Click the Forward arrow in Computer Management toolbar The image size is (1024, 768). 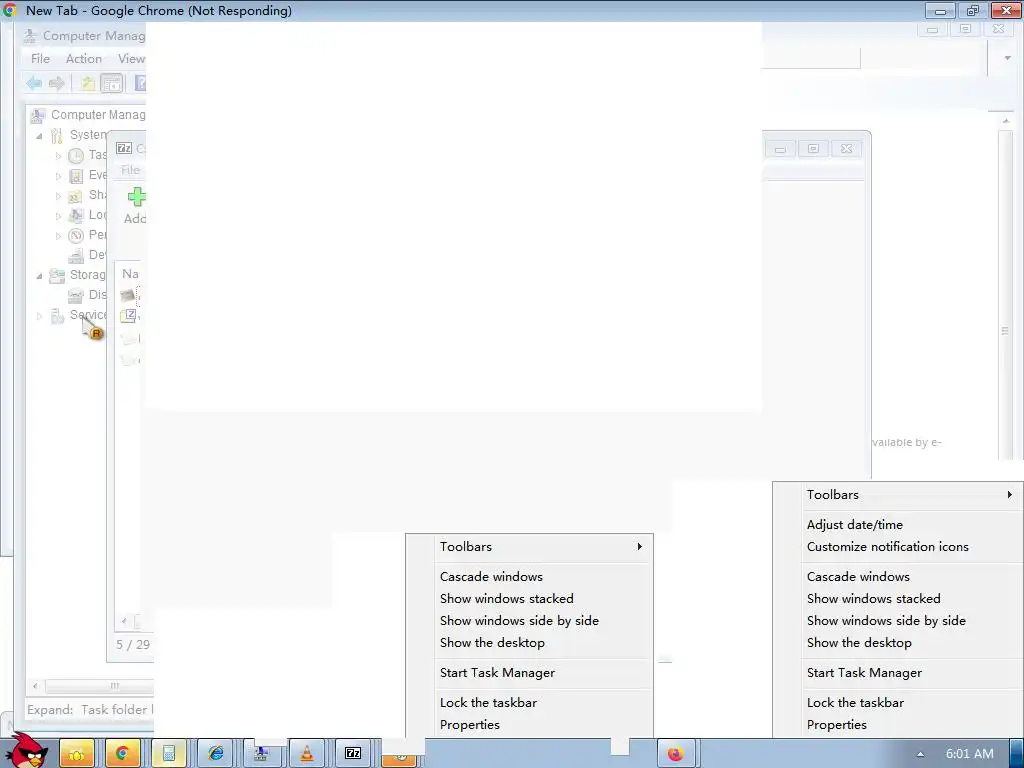pyautogui.click(x=57, y=83)
